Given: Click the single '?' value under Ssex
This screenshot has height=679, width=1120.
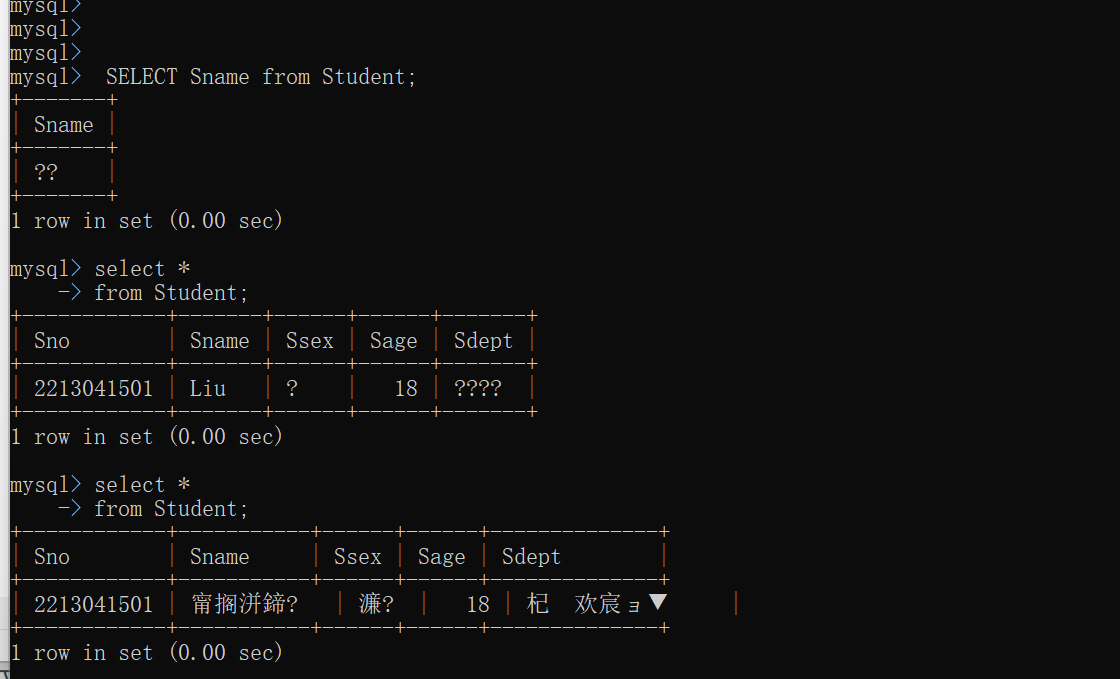Looking at the screenshot, I should tap(291, 389).
